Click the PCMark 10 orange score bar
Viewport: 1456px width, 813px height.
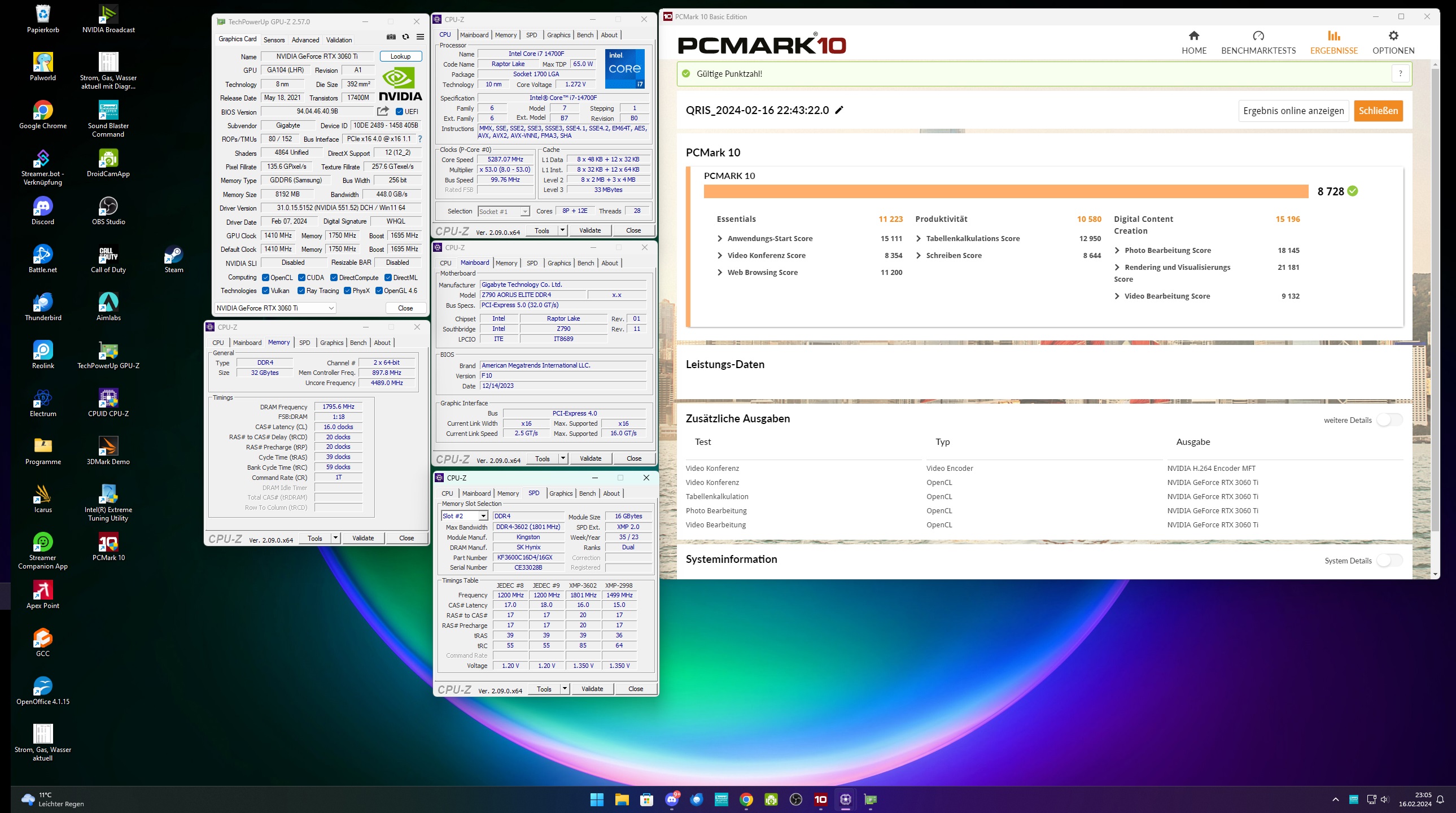click(x=1005, y=191)
